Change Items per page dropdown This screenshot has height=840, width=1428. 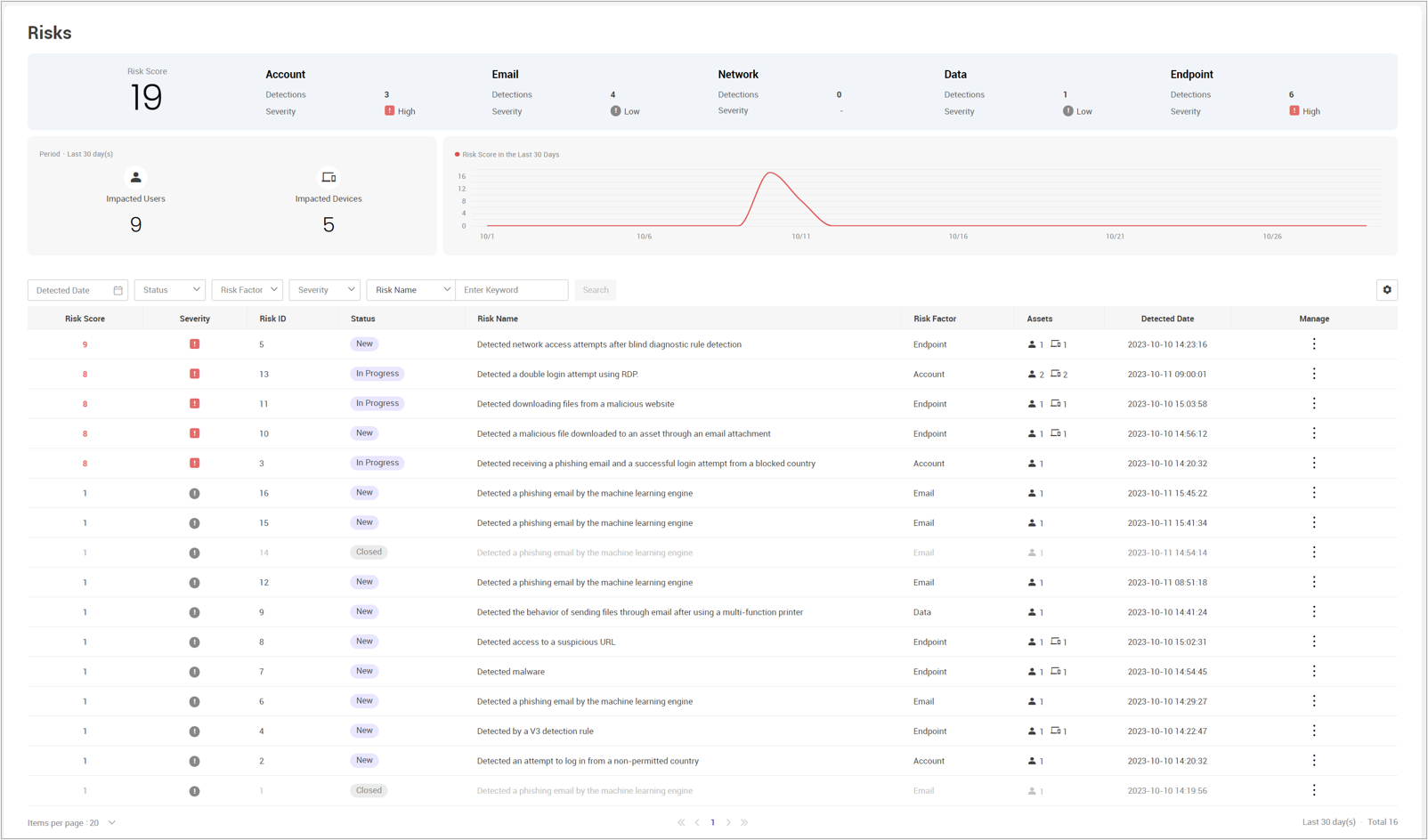[x=111, y=822]
